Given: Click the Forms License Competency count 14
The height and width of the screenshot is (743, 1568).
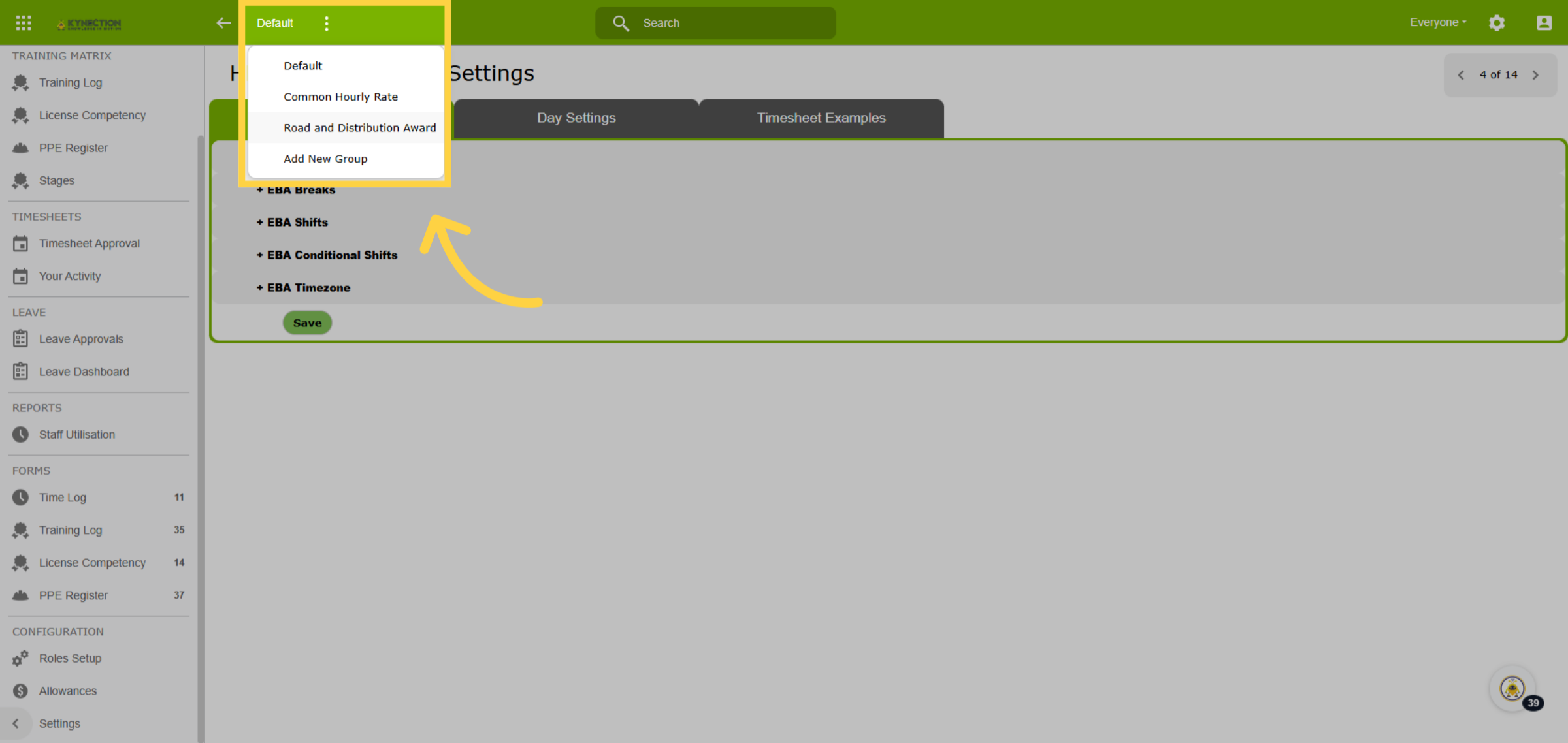Looking at the screenshot, I should [179, 563].
